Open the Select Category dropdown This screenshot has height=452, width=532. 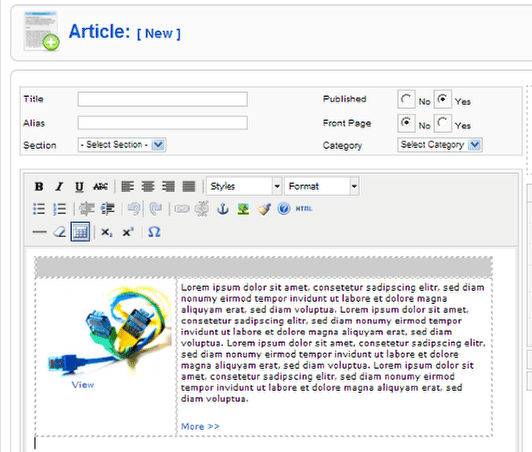click(x=440, y=145)
